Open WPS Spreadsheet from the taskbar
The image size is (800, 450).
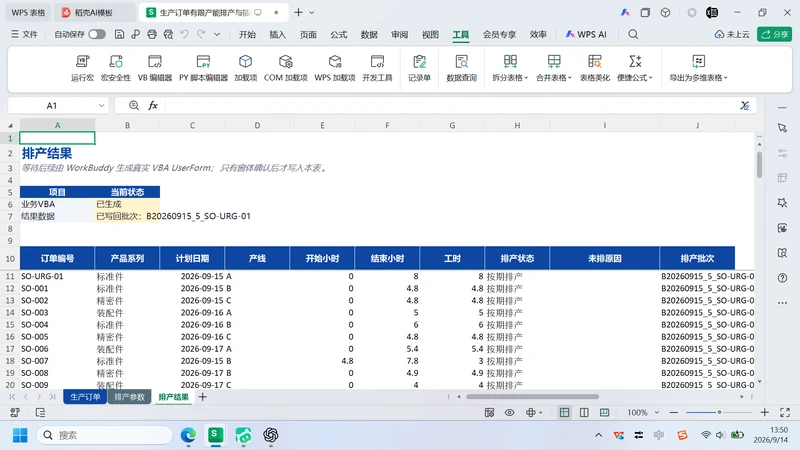pyautogui.click(x=215, y=435)
